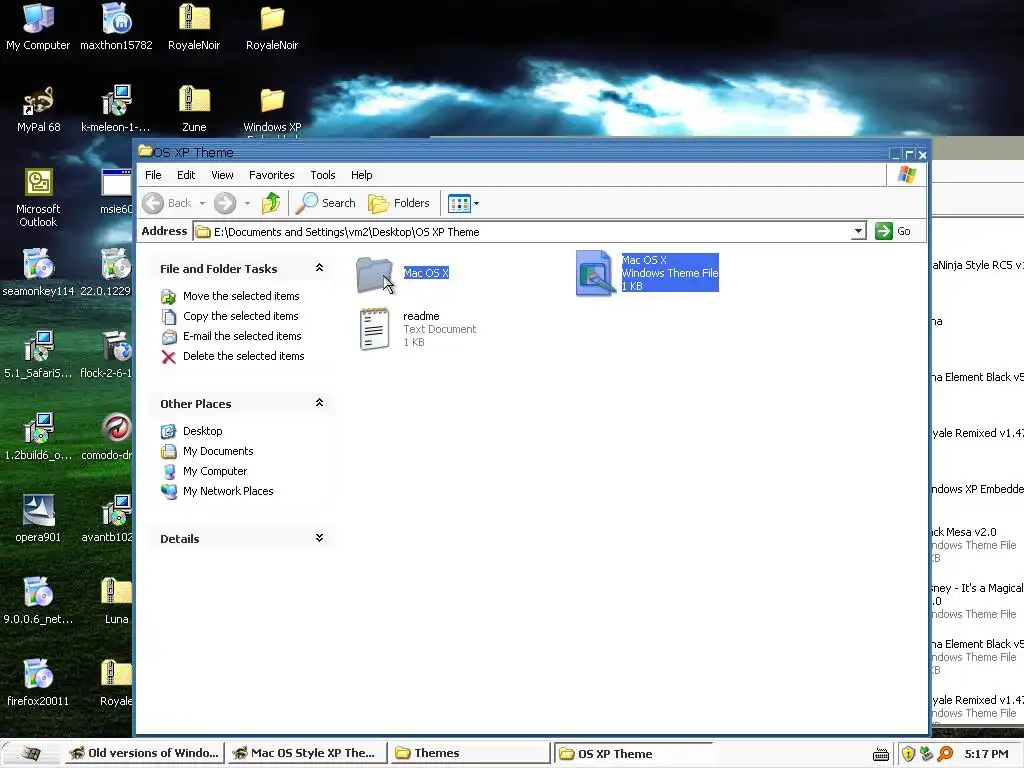Select the readme text document icon

pyautogui.click(x=375, y=328)
